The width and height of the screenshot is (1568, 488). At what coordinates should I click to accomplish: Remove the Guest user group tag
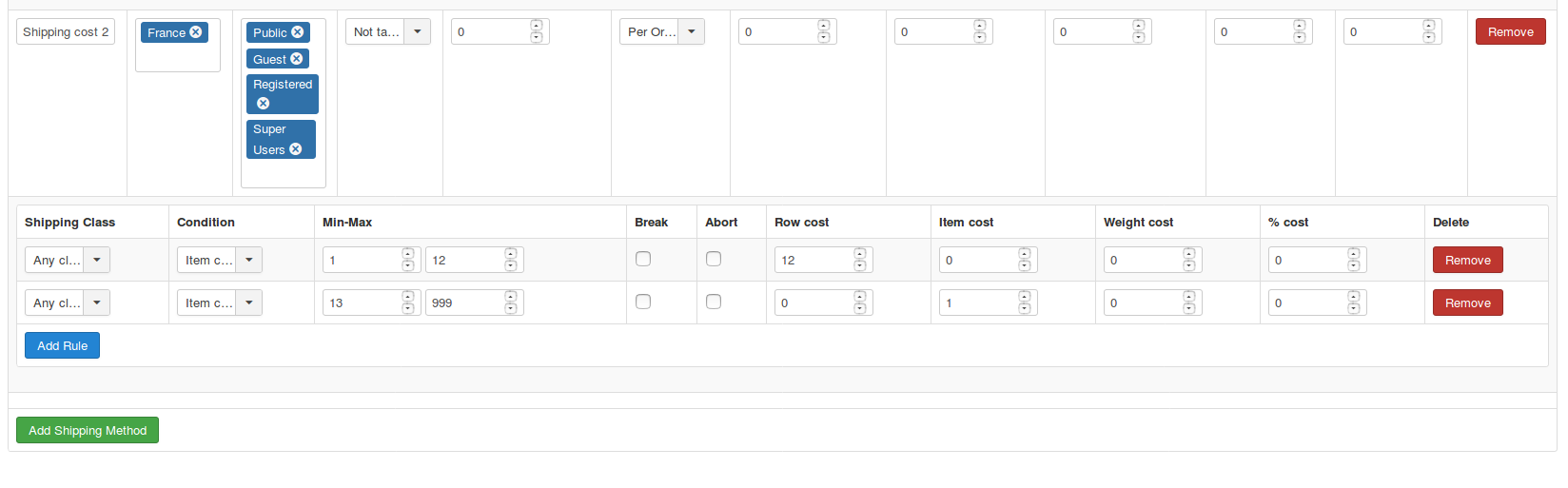tap(297, 59)
